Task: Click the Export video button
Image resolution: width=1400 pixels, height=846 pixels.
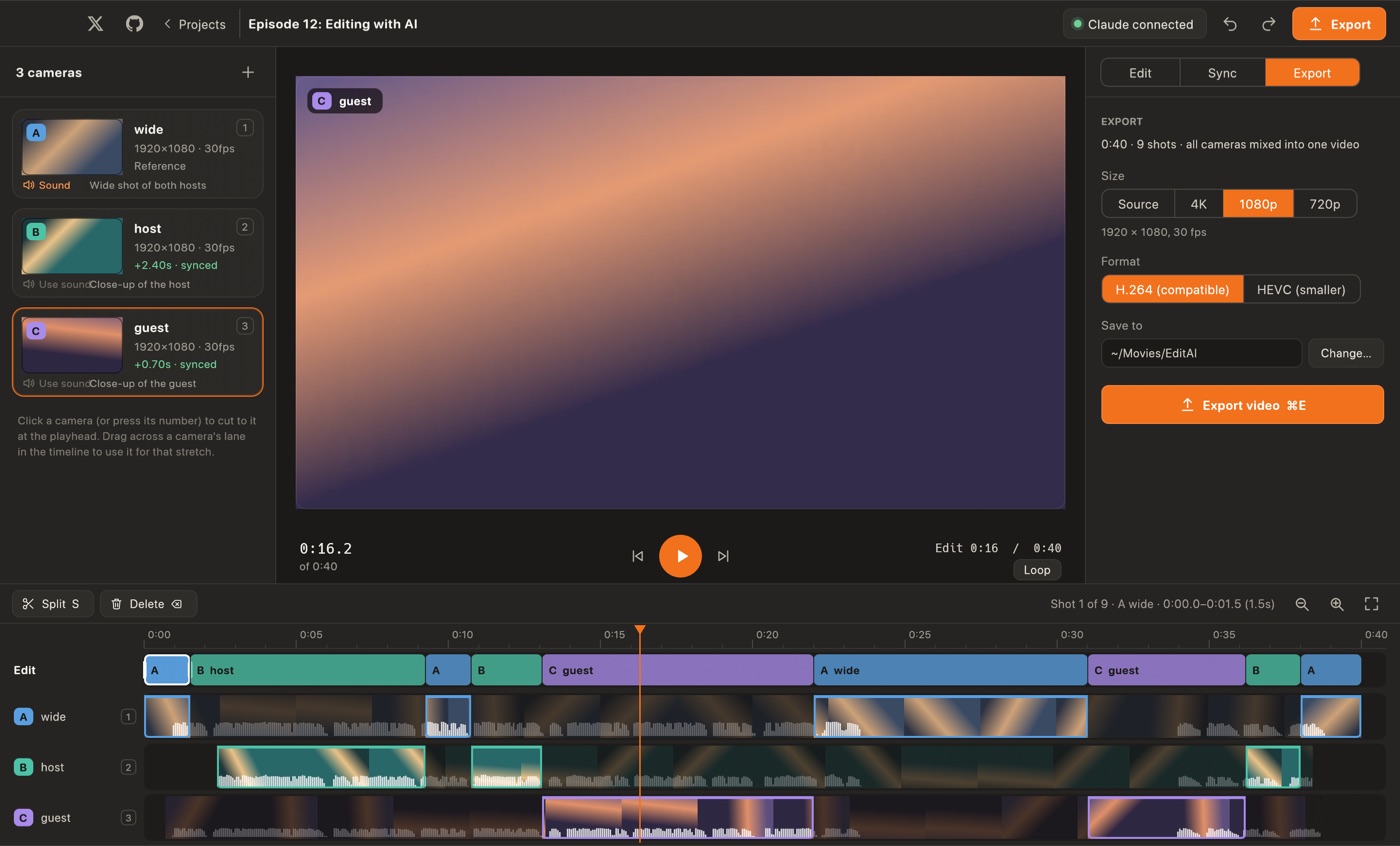Action: point(1242,405)
